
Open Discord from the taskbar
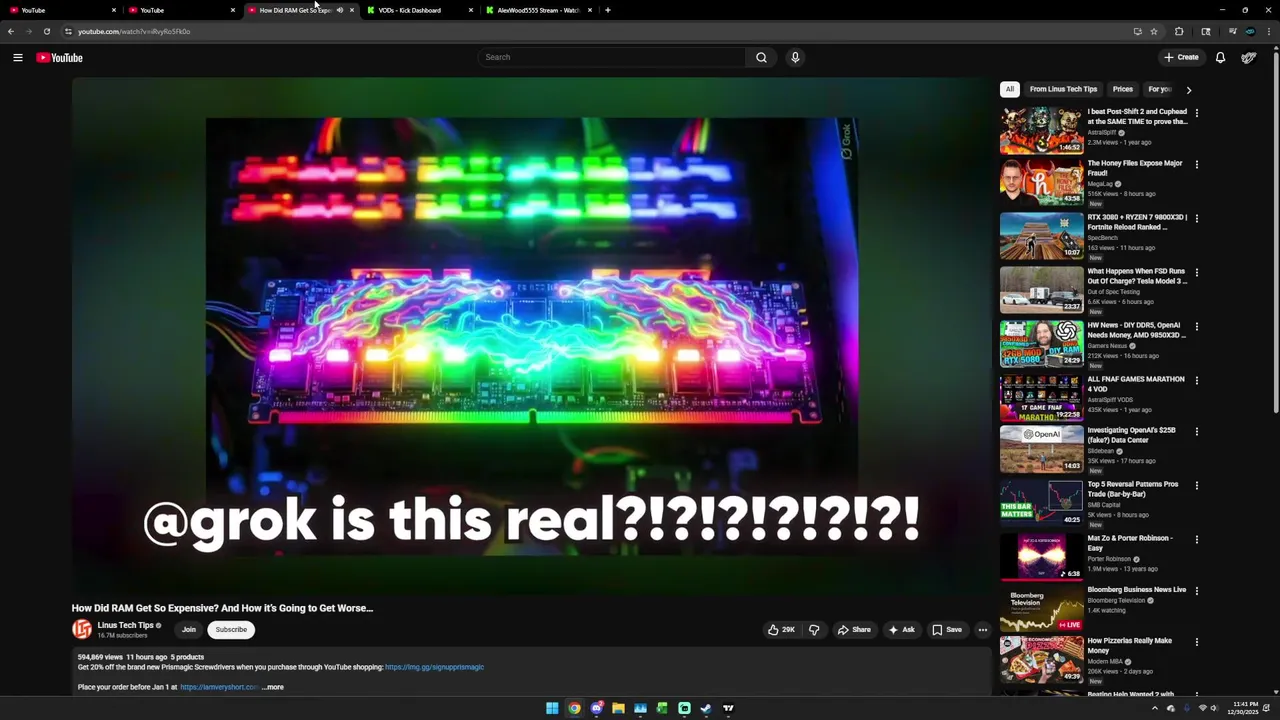(x=596, y=708)
